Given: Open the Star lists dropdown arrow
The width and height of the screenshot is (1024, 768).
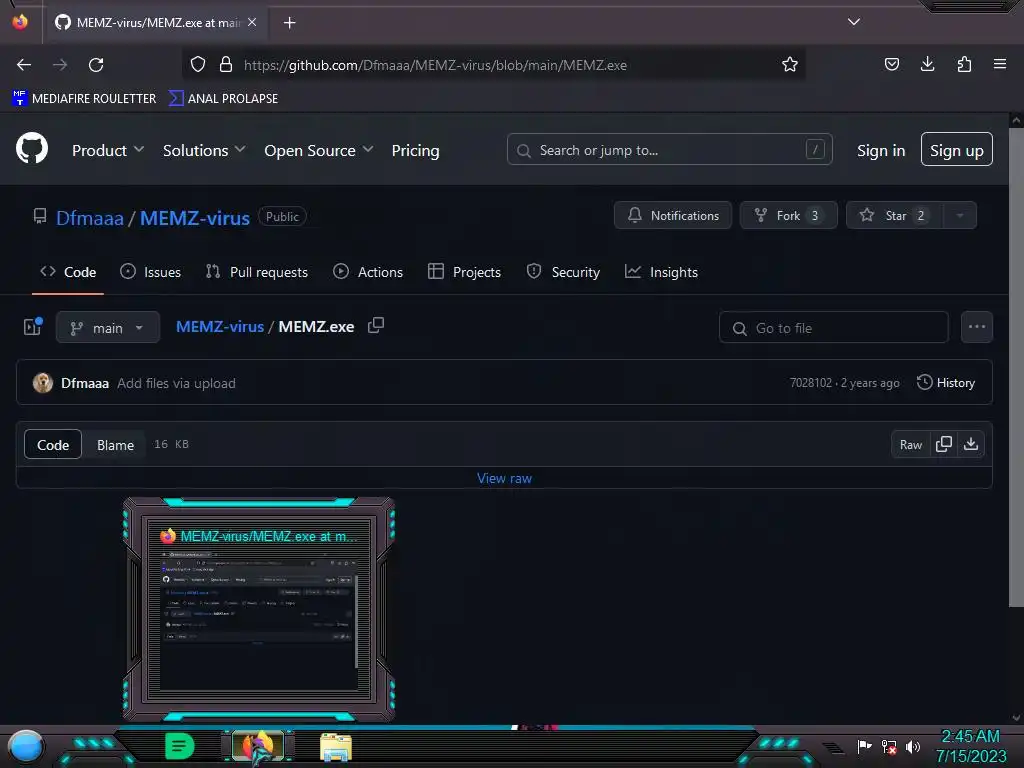Looking at the screenshot, I should (960, 216).
